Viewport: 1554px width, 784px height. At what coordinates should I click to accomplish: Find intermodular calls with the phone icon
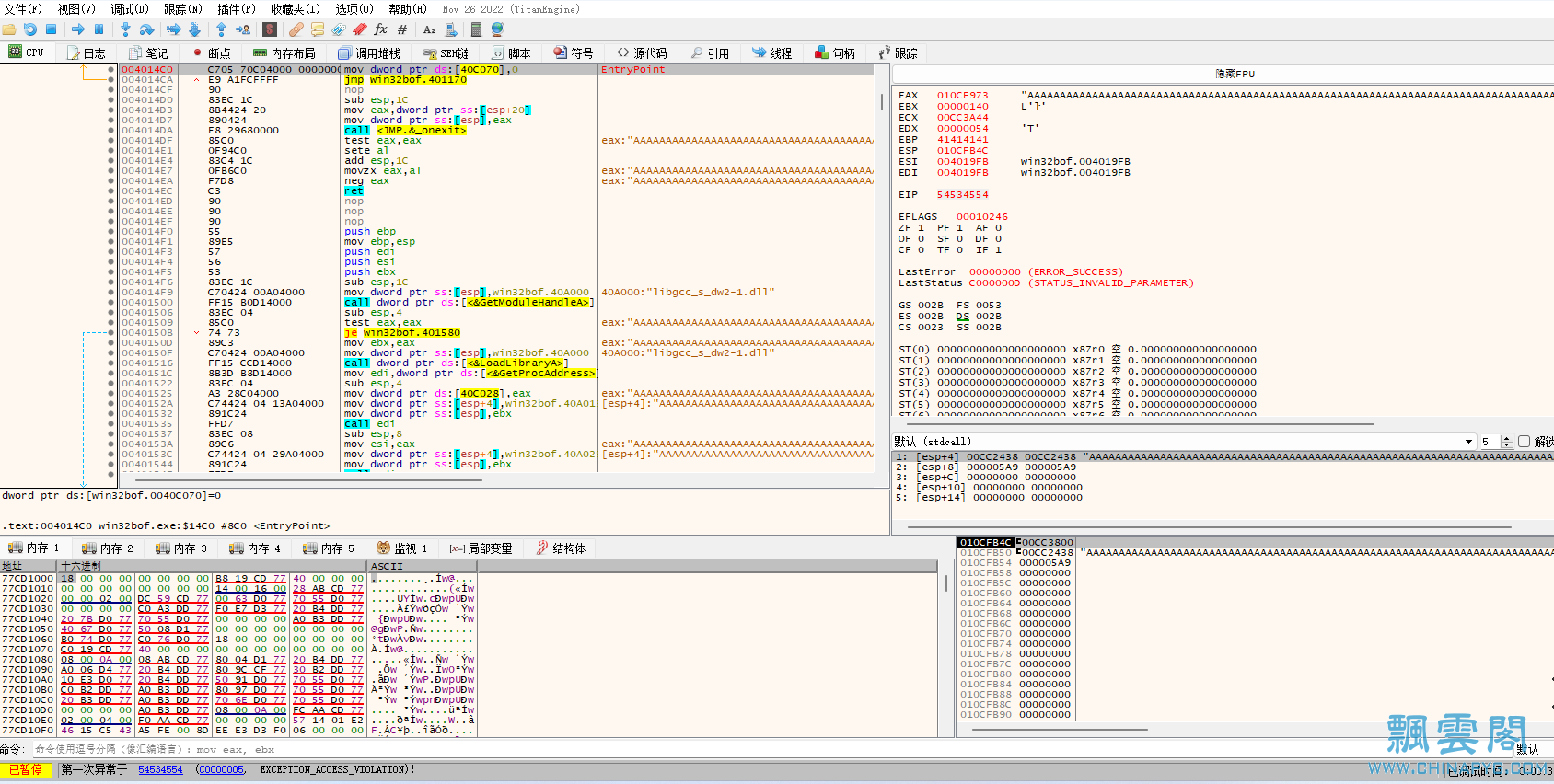click(451, 29)
